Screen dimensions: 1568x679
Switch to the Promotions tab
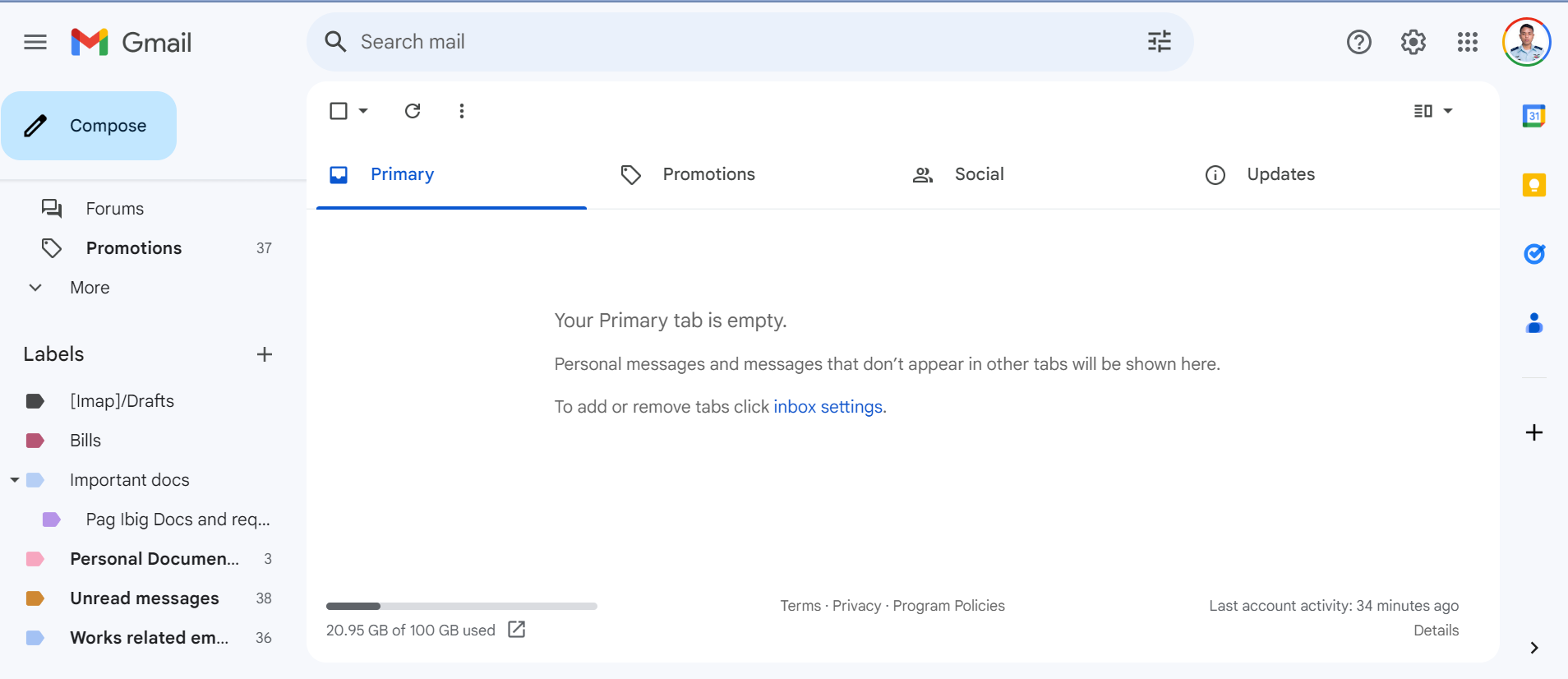[708, 174]
